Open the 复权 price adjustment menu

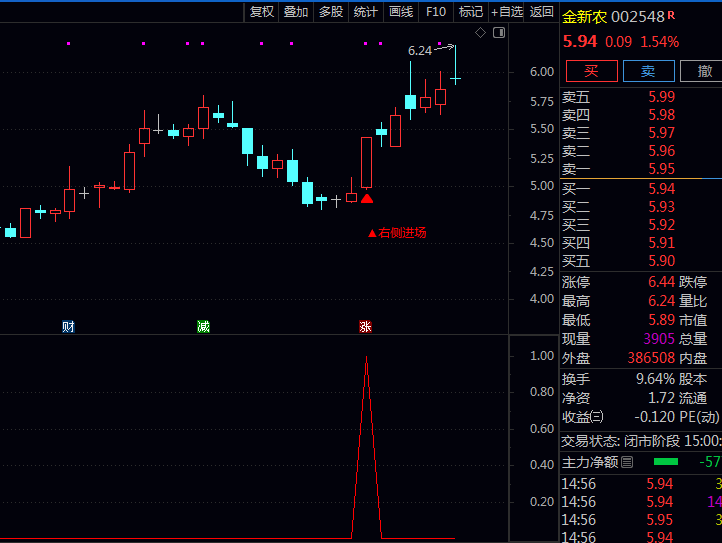tap(262, 12)
